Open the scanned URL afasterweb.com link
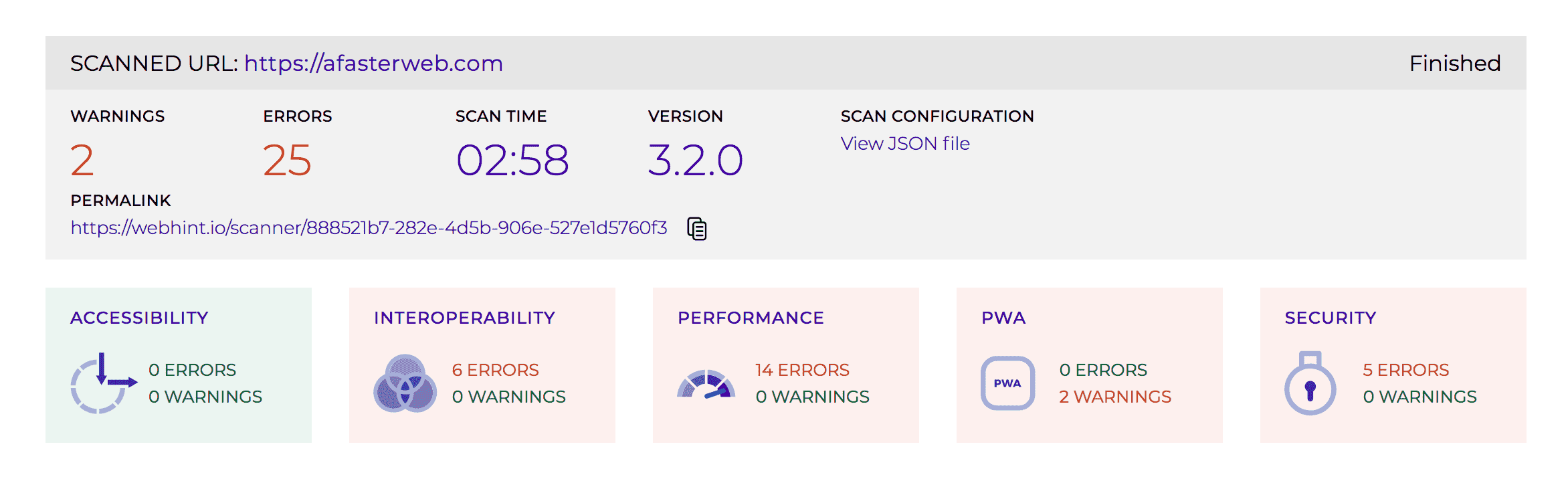Viewport: 1568px width, 499px height. [x=373, y=63]
